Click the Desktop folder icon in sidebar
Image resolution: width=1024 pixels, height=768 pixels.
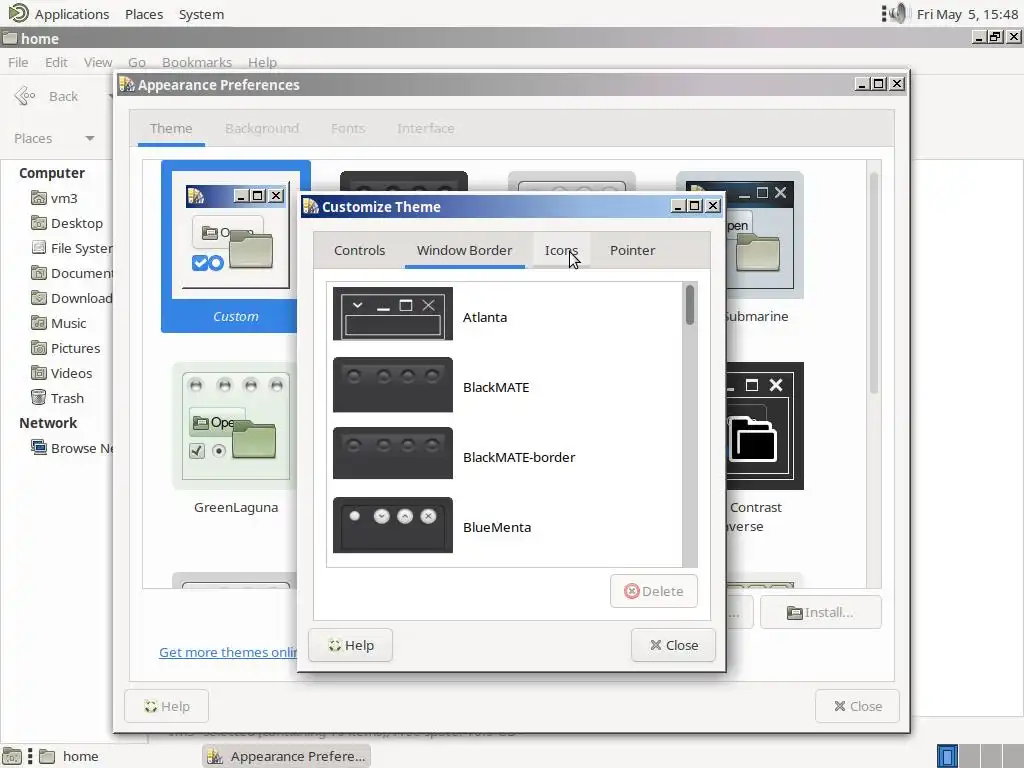[39, 223]
